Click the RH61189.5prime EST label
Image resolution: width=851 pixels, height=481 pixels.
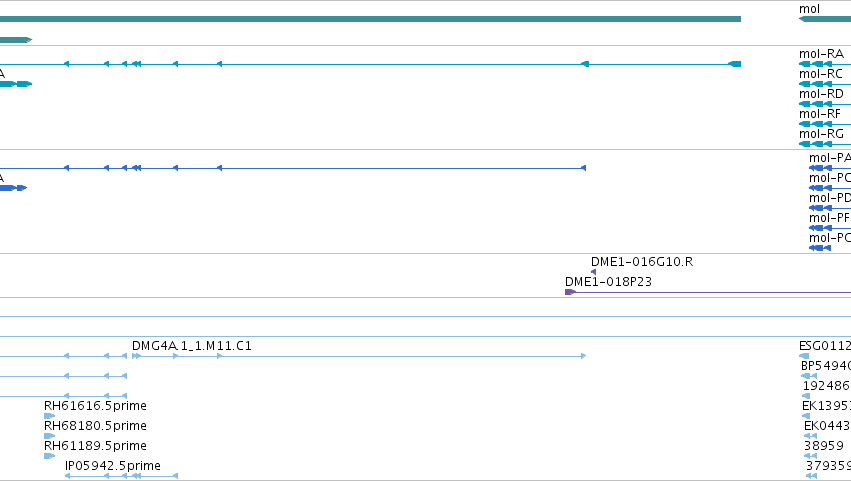pos(95,446)
